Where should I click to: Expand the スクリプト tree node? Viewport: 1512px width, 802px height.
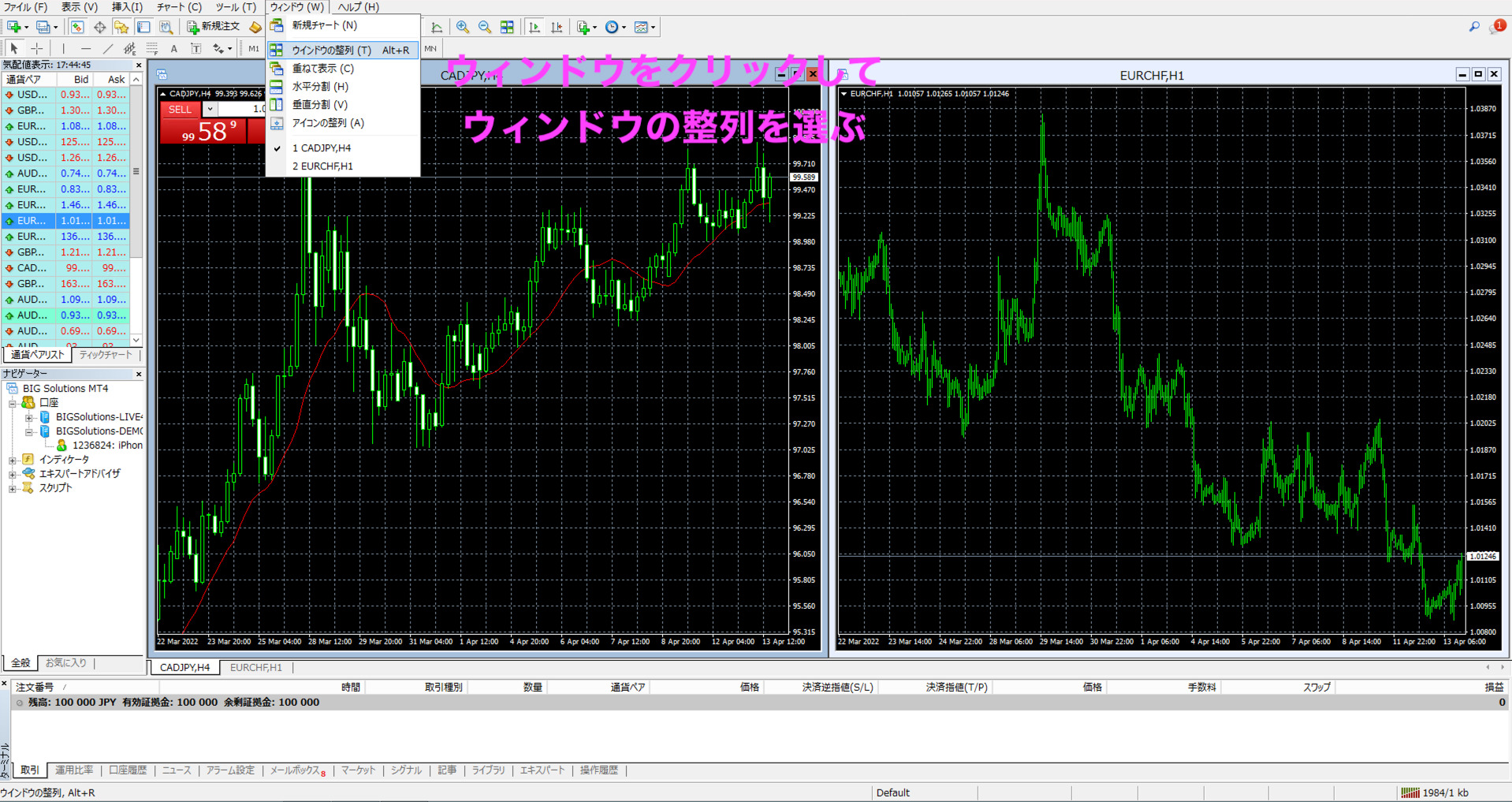13,488
